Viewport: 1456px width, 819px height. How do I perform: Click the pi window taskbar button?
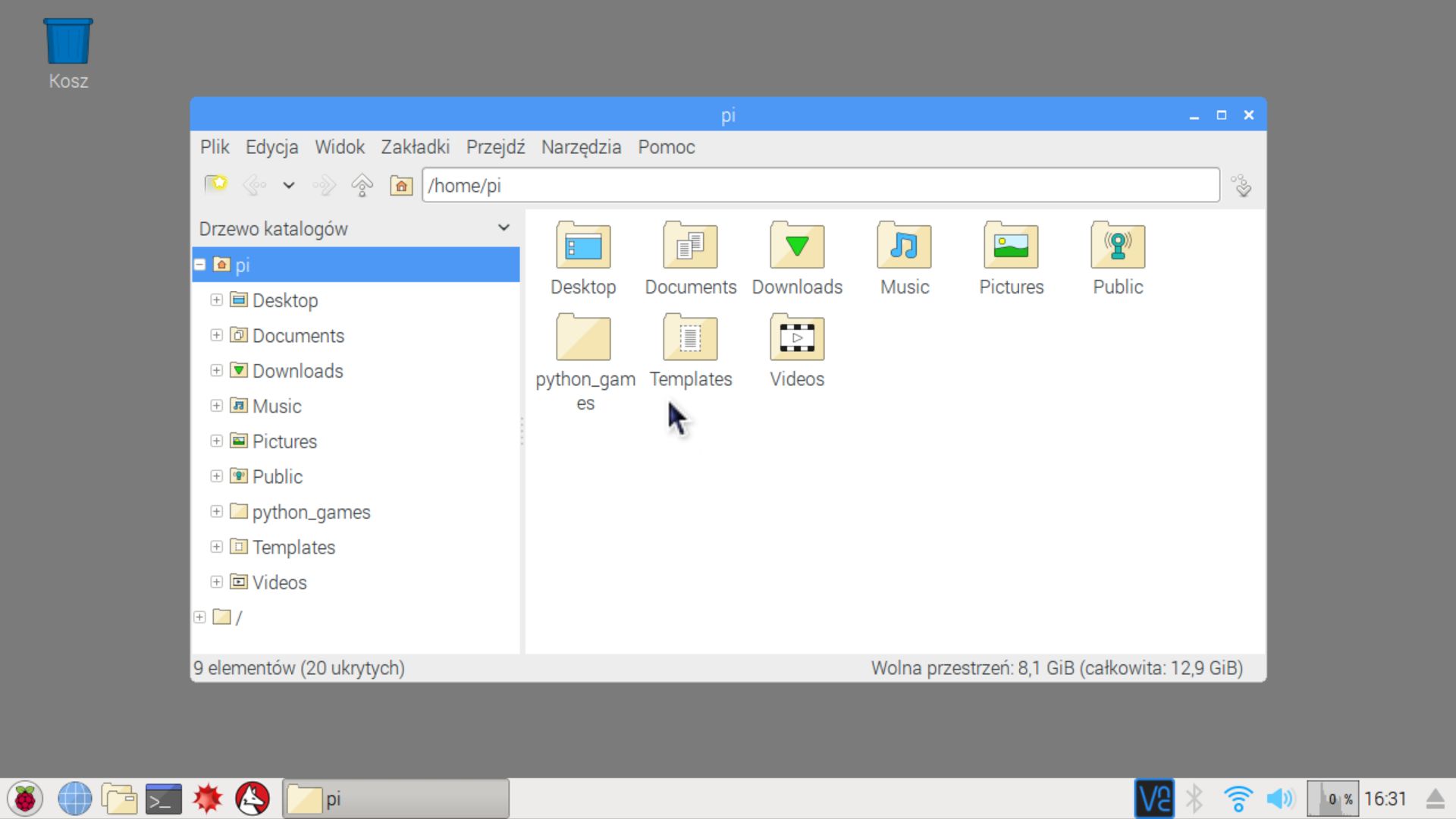coord(395,799)
